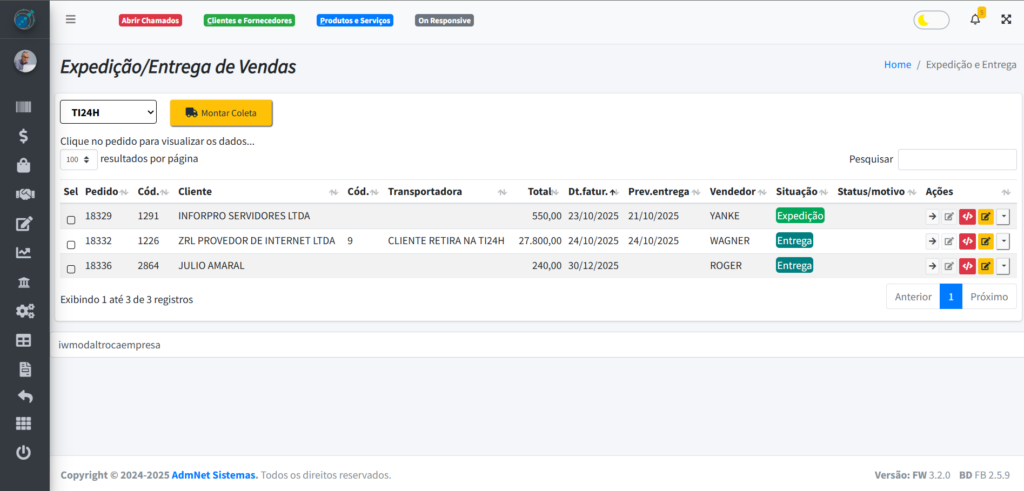Click into the Pesquisar search field
This screenshot has width=1024, height=491.
coord(956,159)
